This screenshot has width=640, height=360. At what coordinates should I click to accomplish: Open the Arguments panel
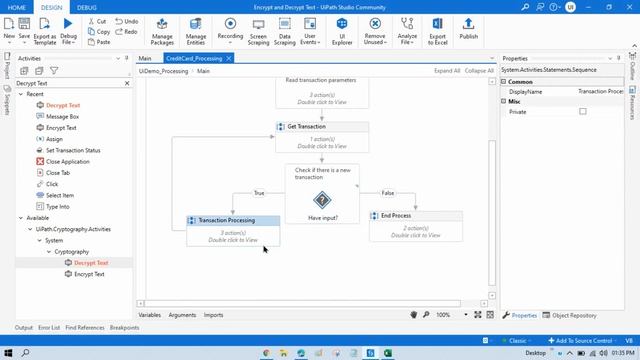(x=182, y=315)
